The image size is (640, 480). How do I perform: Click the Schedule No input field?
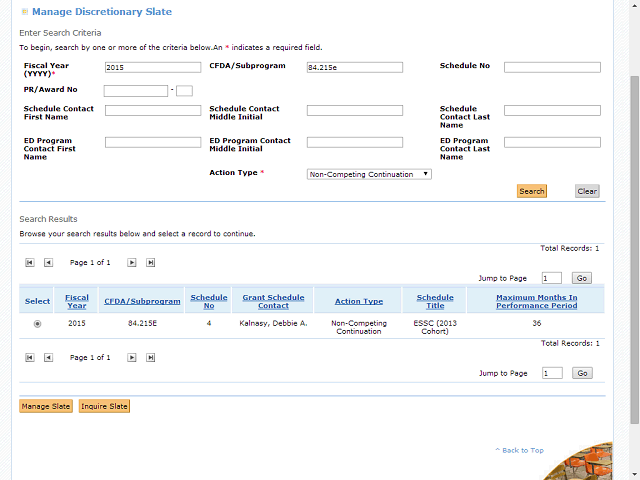click(552, 67)
